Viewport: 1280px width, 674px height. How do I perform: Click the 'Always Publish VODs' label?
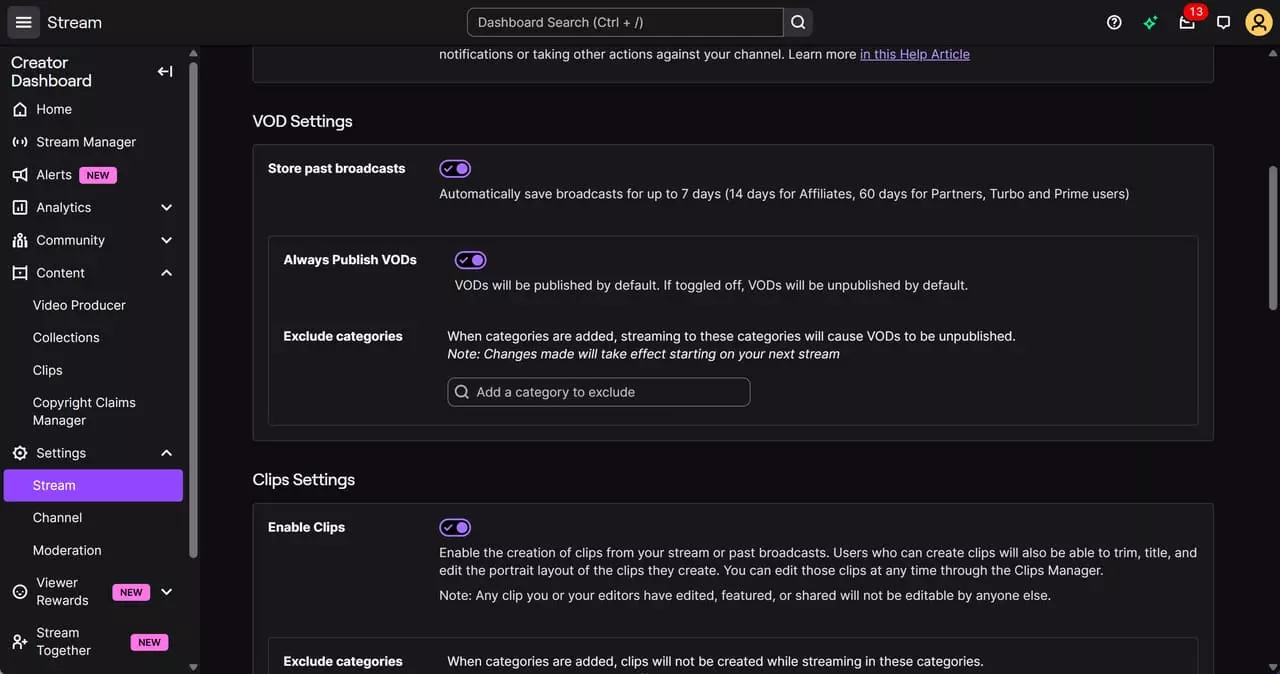tap(350, 259)
